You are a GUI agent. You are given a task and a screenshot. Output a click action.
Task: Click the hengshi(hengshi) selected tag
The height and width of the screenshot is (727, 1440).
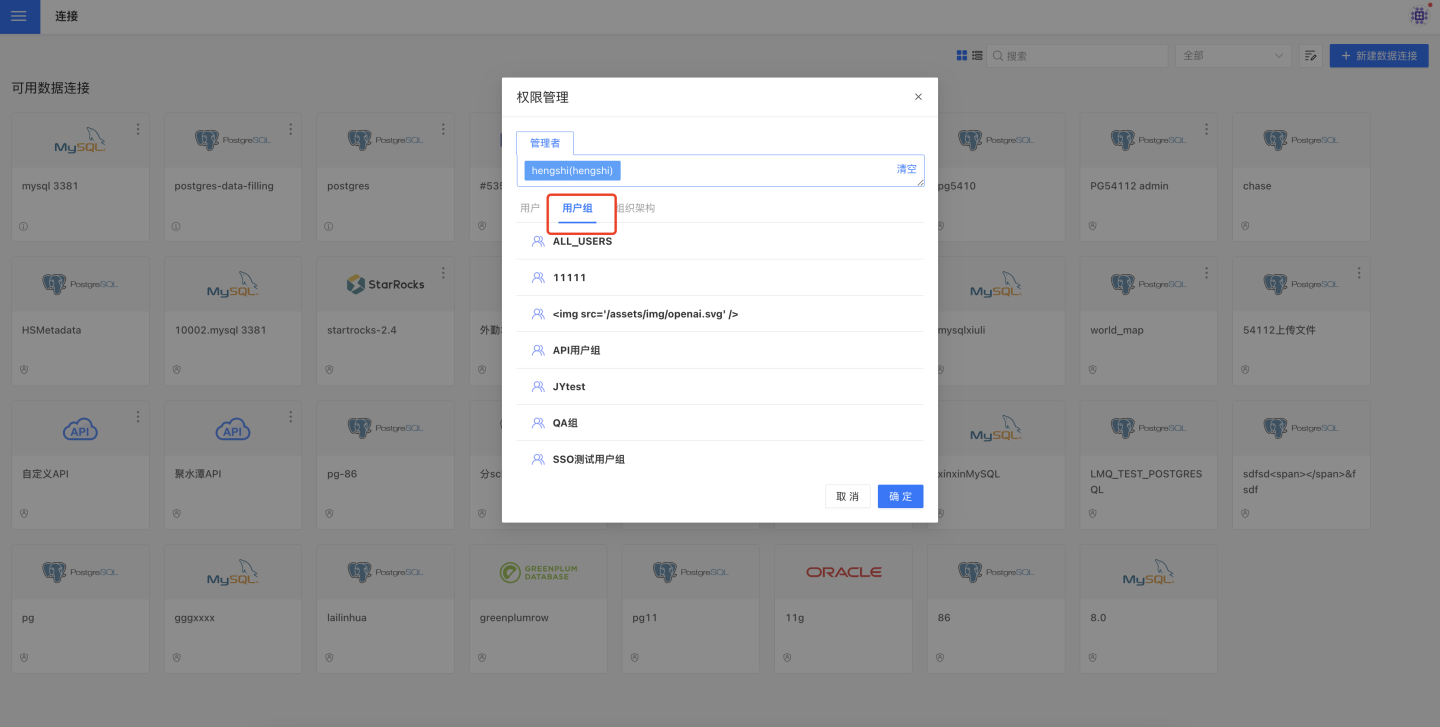[572, 171]
